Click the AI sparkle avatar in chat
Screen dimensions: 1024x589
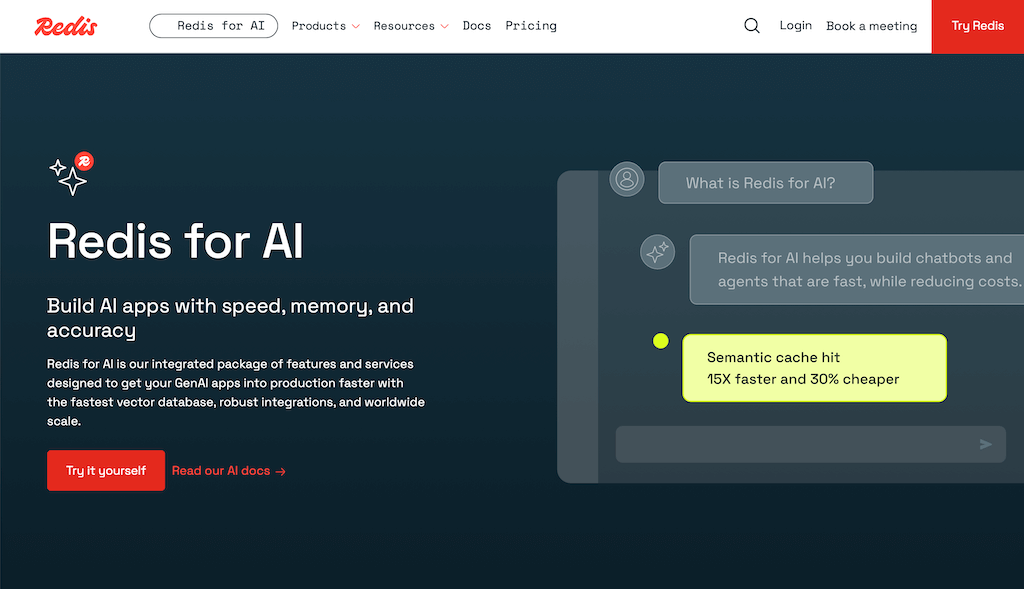[x=657, y=253]
